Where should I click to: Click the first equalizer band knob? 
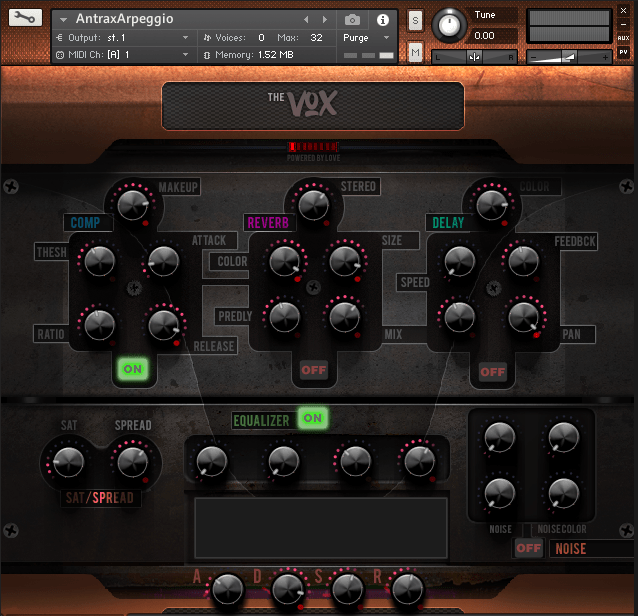coord(212,461)
